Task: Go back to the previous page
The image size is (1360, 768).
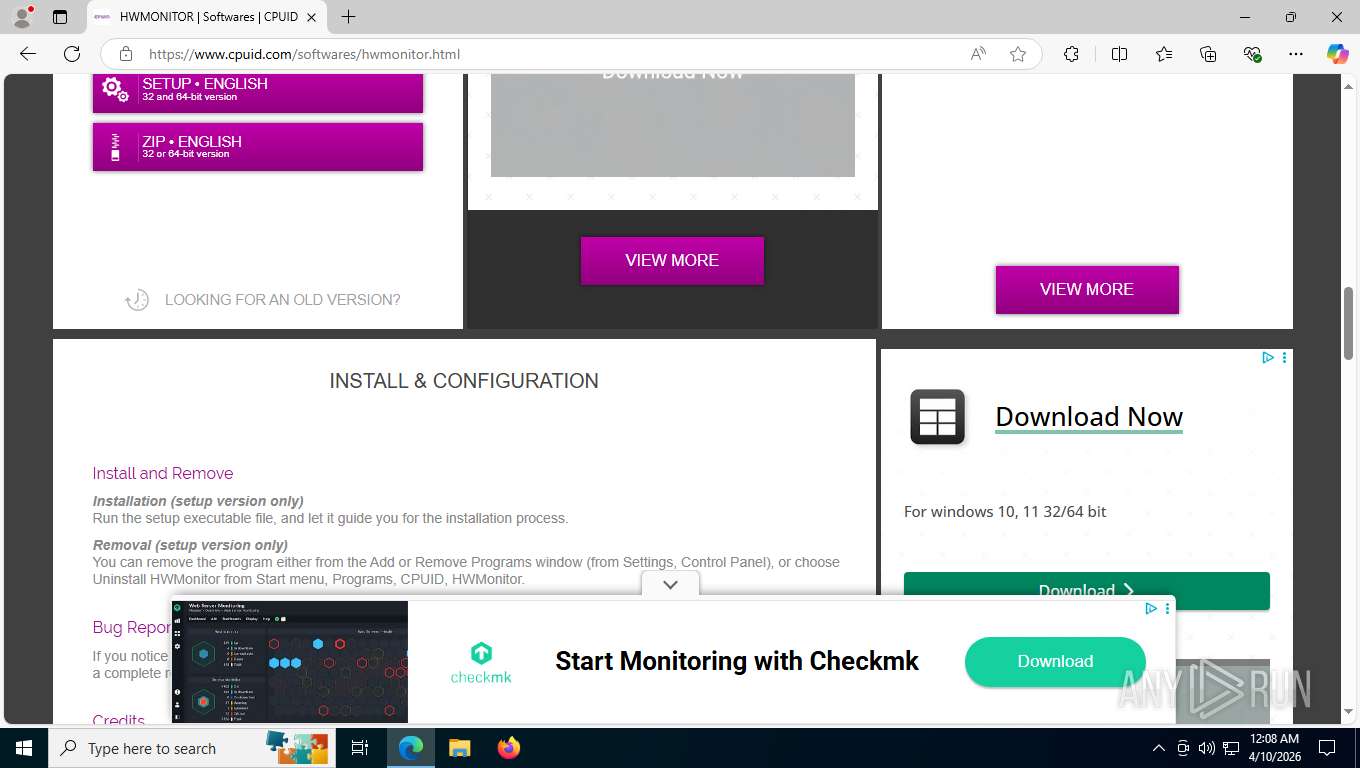Action: [28, 54]
